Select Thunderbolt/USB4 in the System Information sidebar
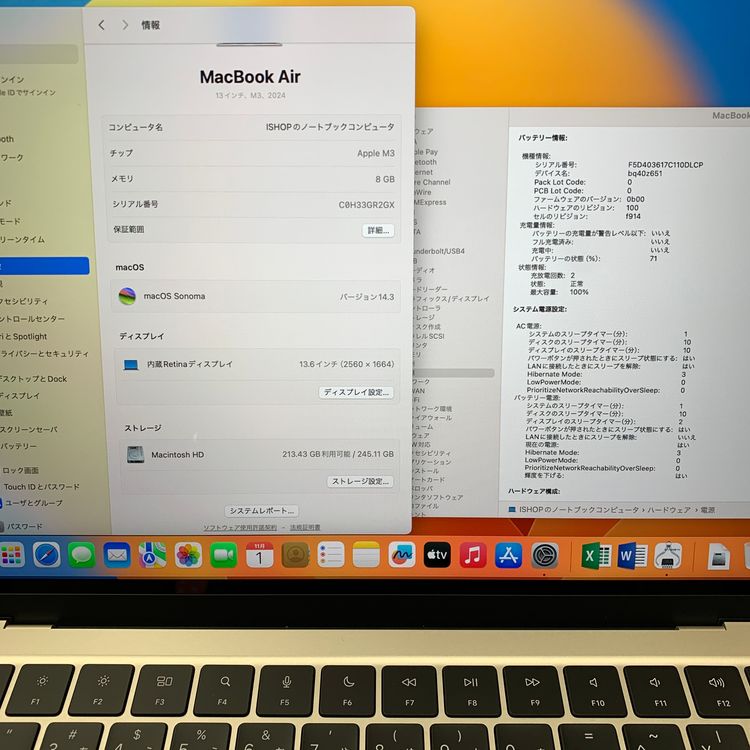Screen dimensions: 750x750 click(439, 251)
